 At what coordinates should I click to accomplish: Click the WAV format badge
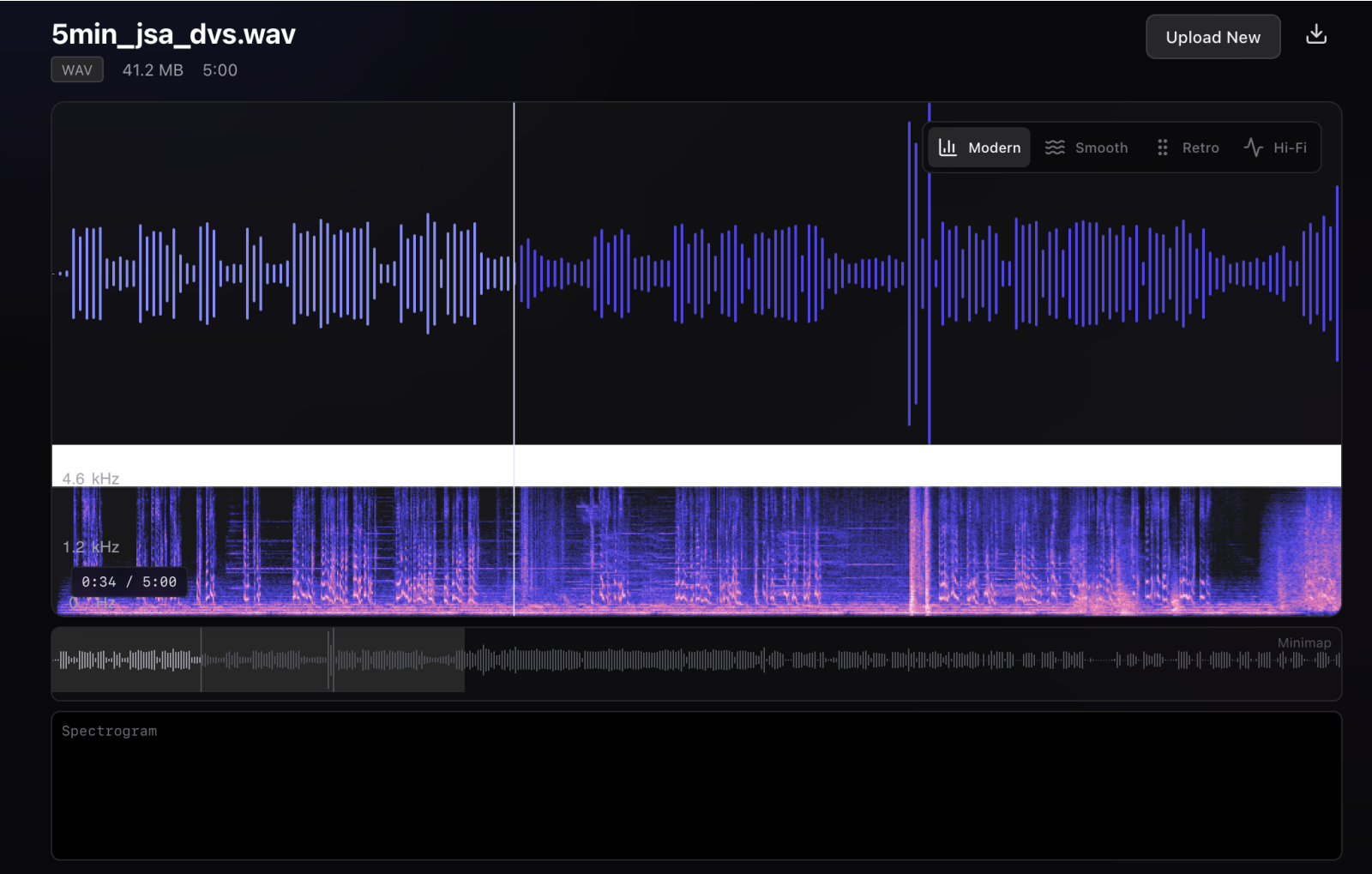77,70
